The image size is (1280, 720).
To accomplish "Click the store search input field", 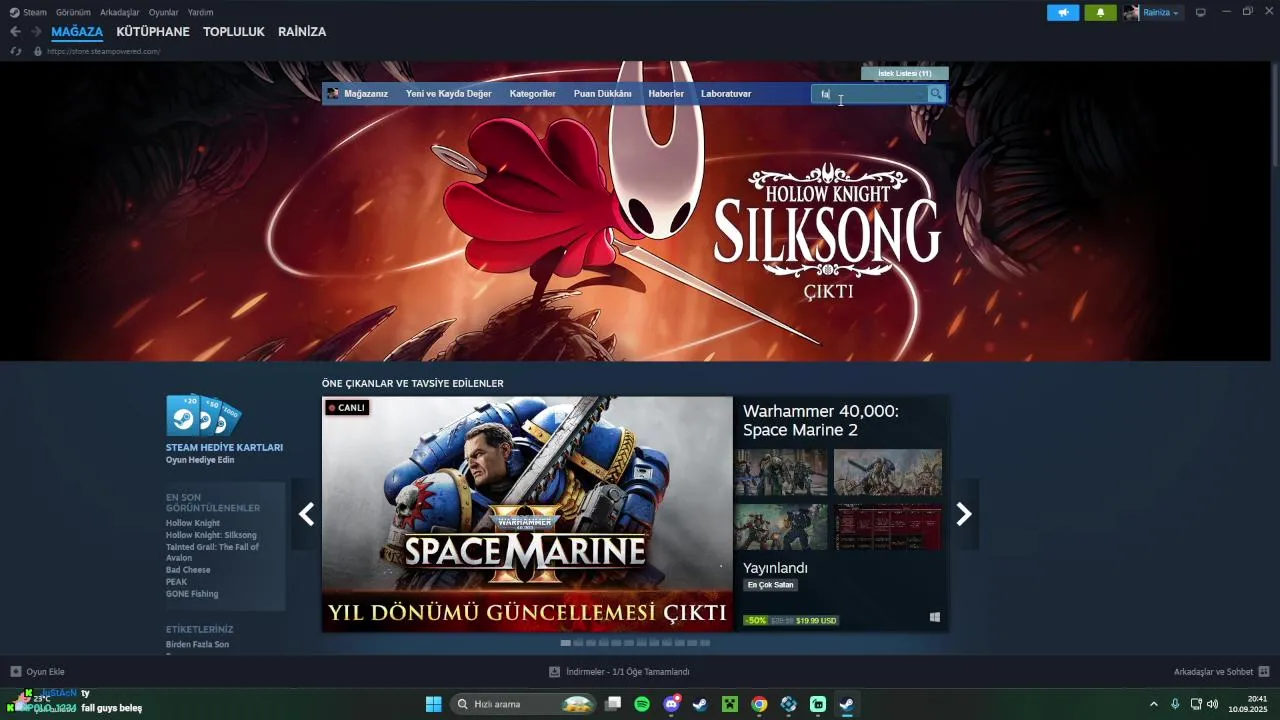I will point(870,94).
